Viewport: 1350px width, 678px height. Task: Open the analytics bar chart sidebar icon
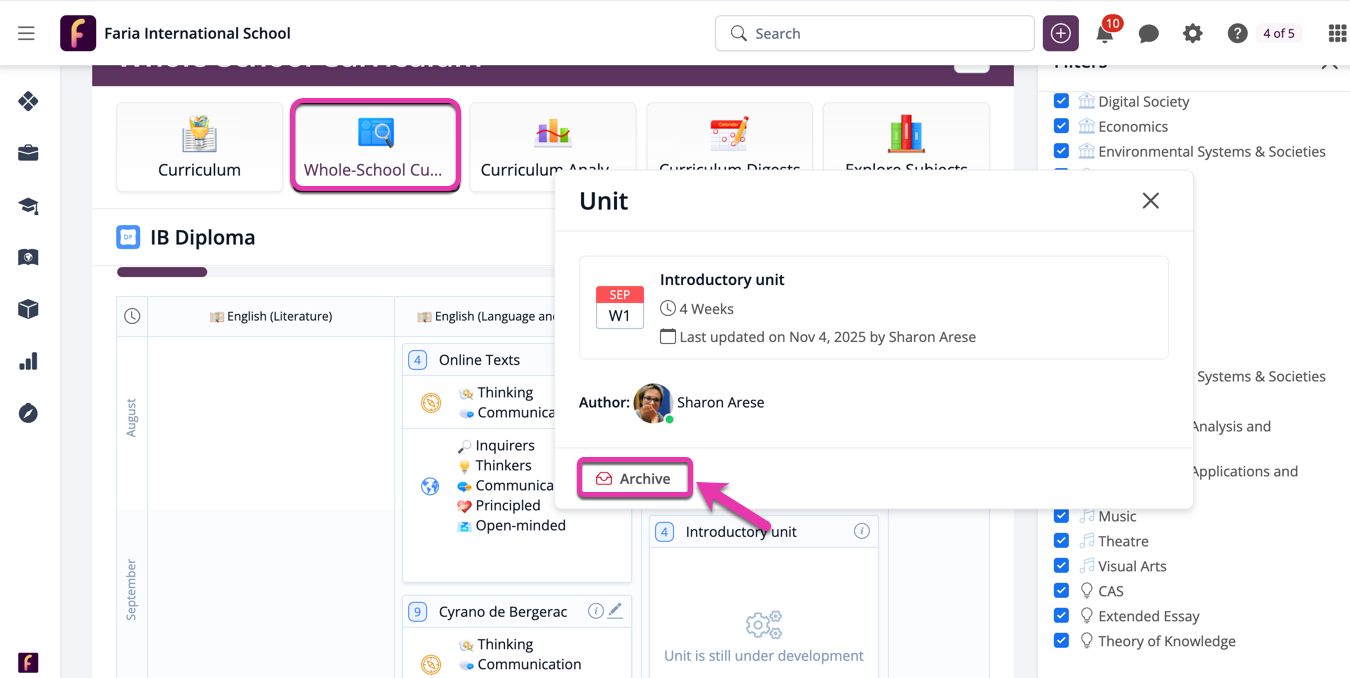pos(27,360)
